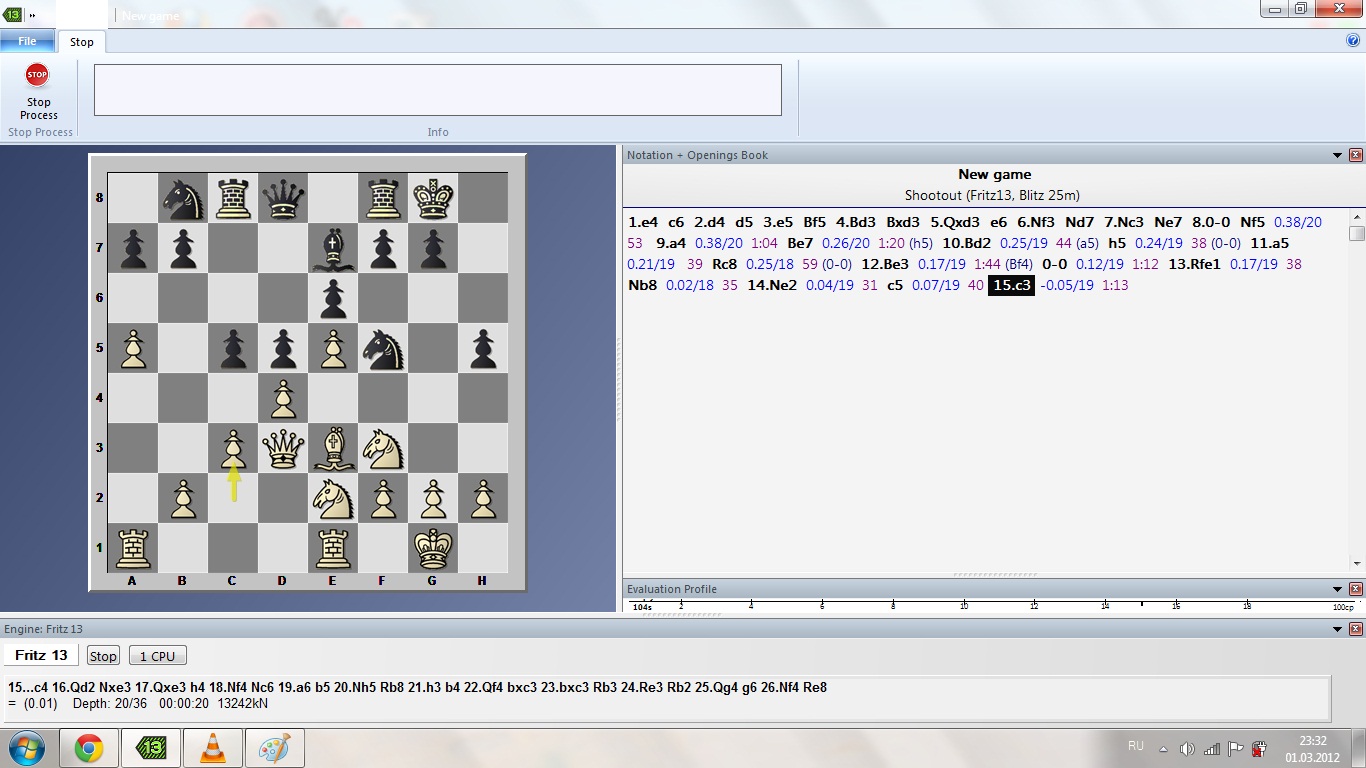Click the red Stop Process icon
This screenshot has width=1366, height=768.
[37, 75]
